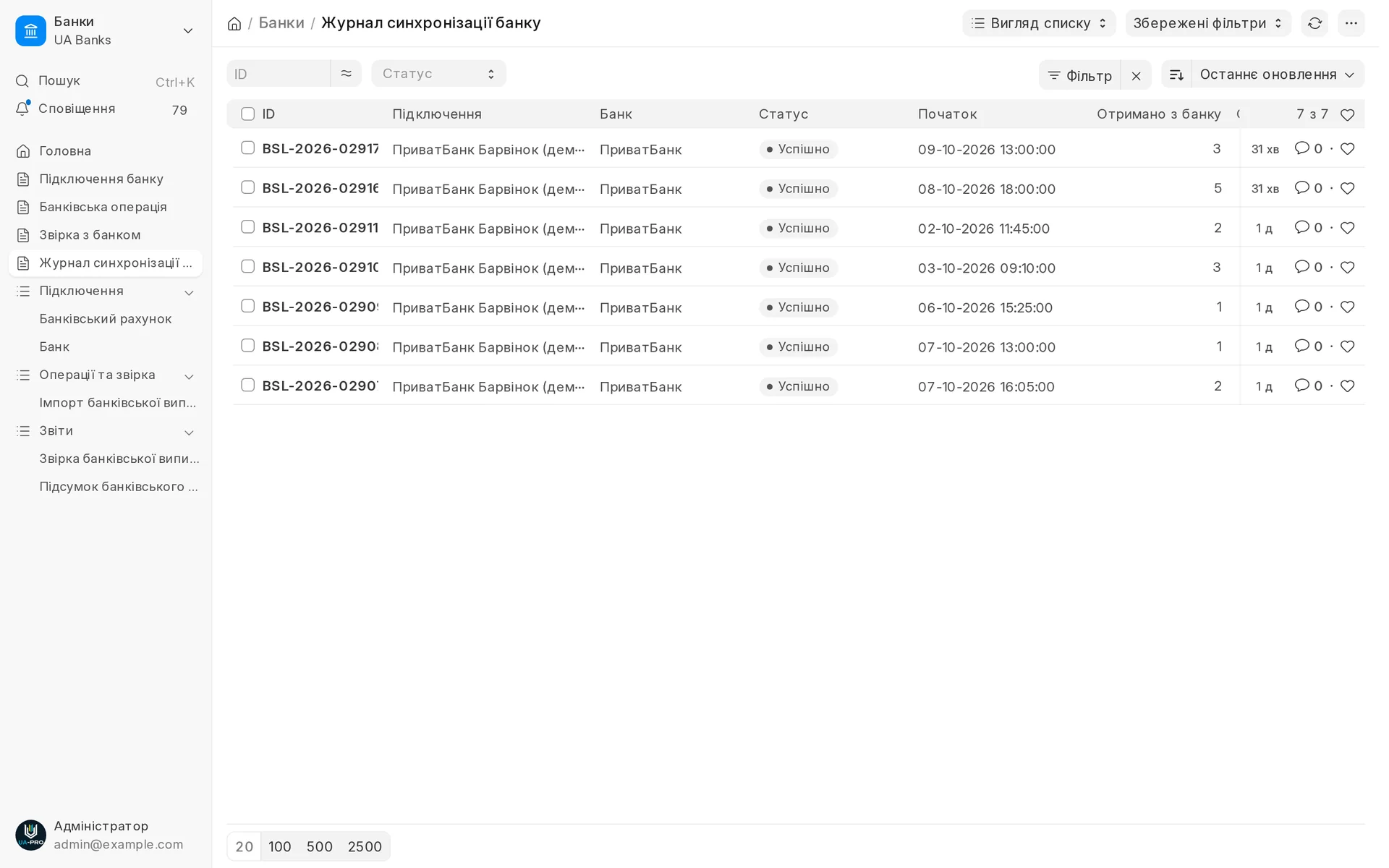The image size is (1389, 868).
Task: Open the three-dots more options menu
Action: point(1351,23)
